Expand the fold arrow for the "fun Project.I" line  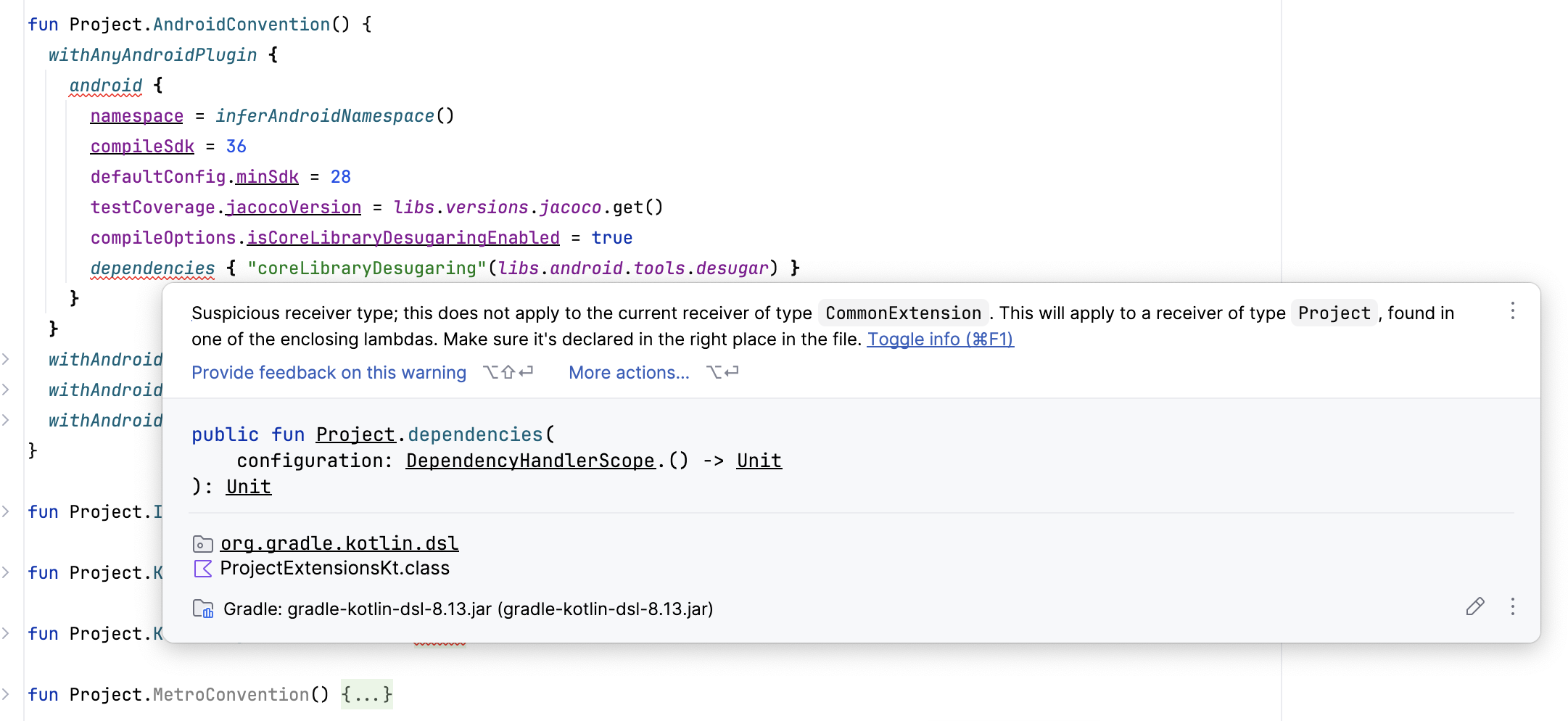point(6,511)
